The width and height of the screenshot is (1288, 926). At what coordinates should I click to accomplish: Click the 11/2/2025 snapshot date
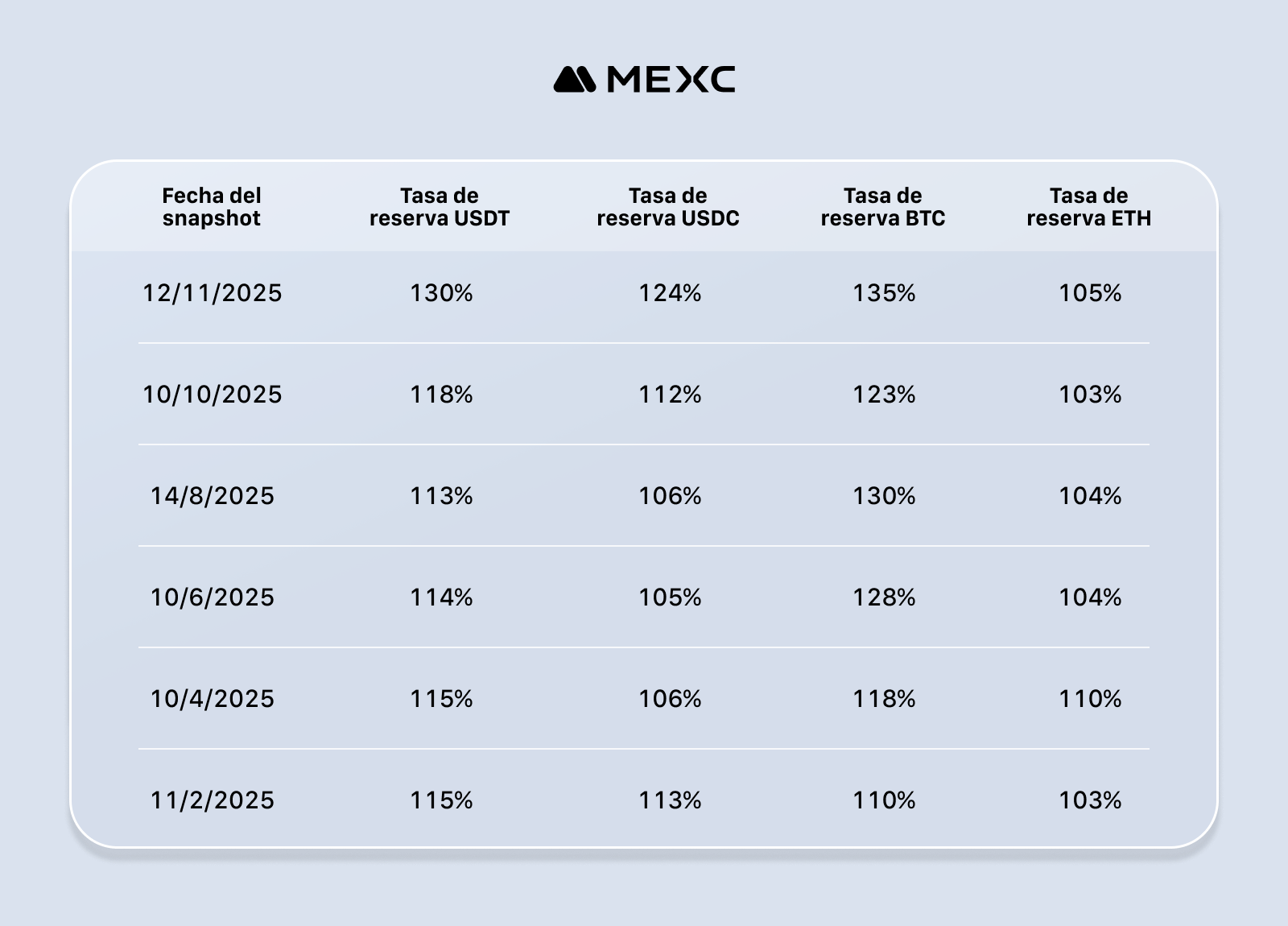coord(213,800)
